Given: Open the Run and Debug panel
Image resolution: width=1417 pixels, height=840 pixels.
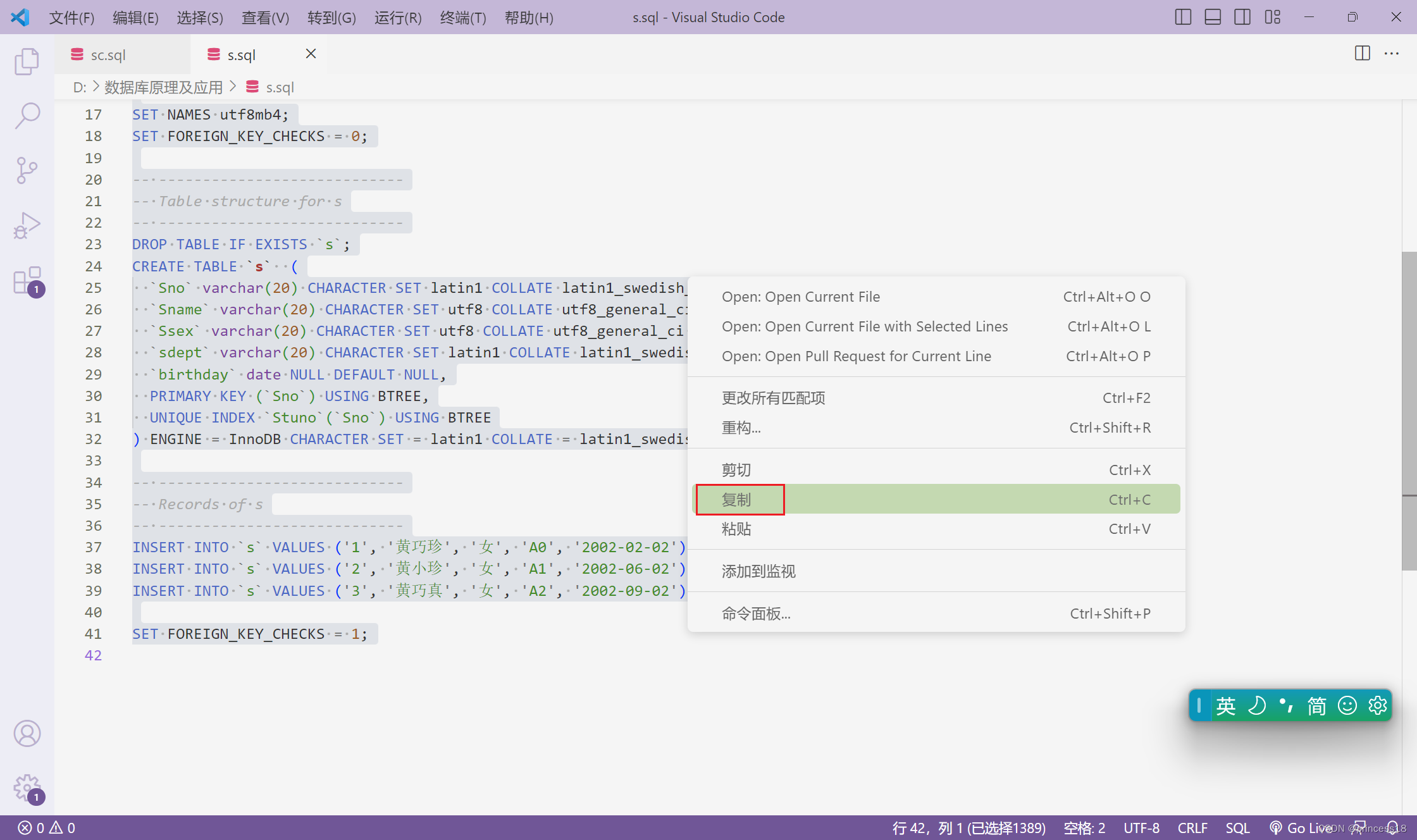Looking at the screenshot, I should (27, 225).
